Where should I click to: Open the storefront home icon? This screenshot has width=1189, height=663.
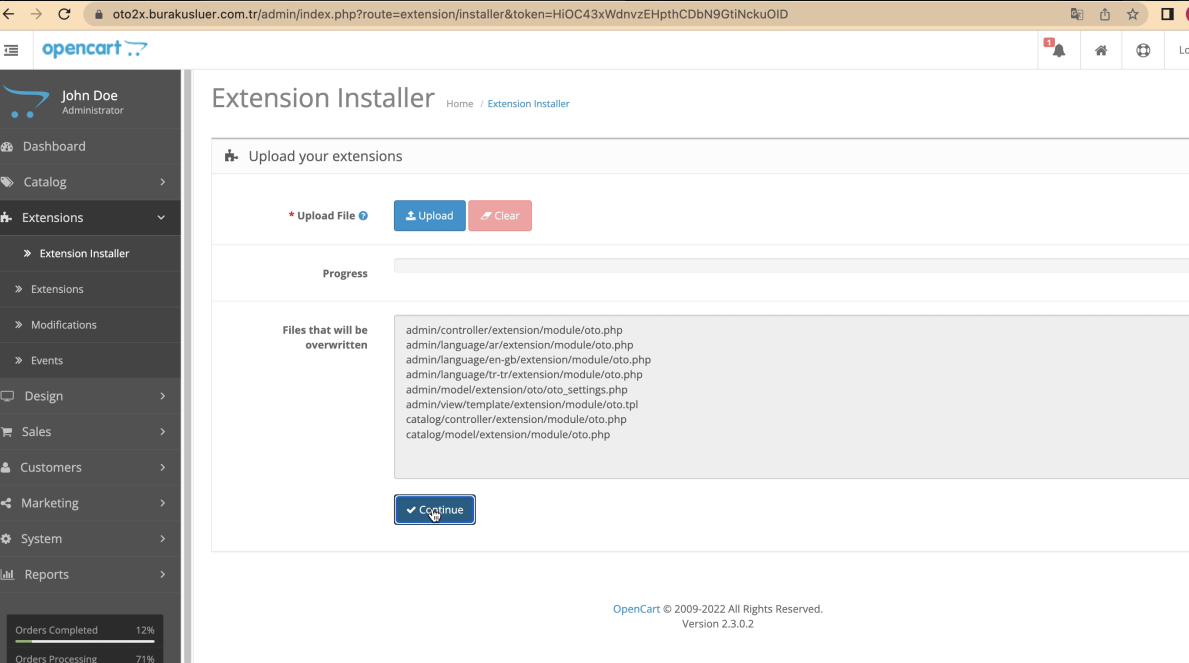(1101, 51)
